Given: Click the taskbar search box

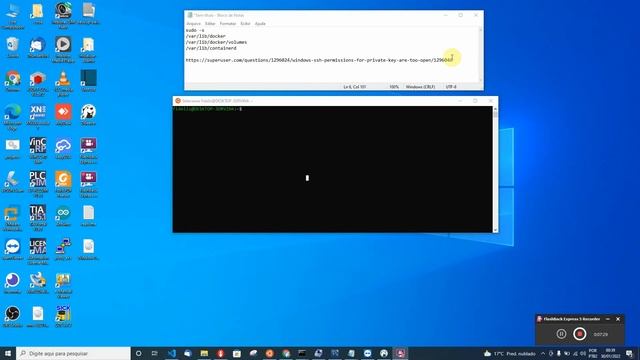Looking at the screenshot, I should click(73, 353).
